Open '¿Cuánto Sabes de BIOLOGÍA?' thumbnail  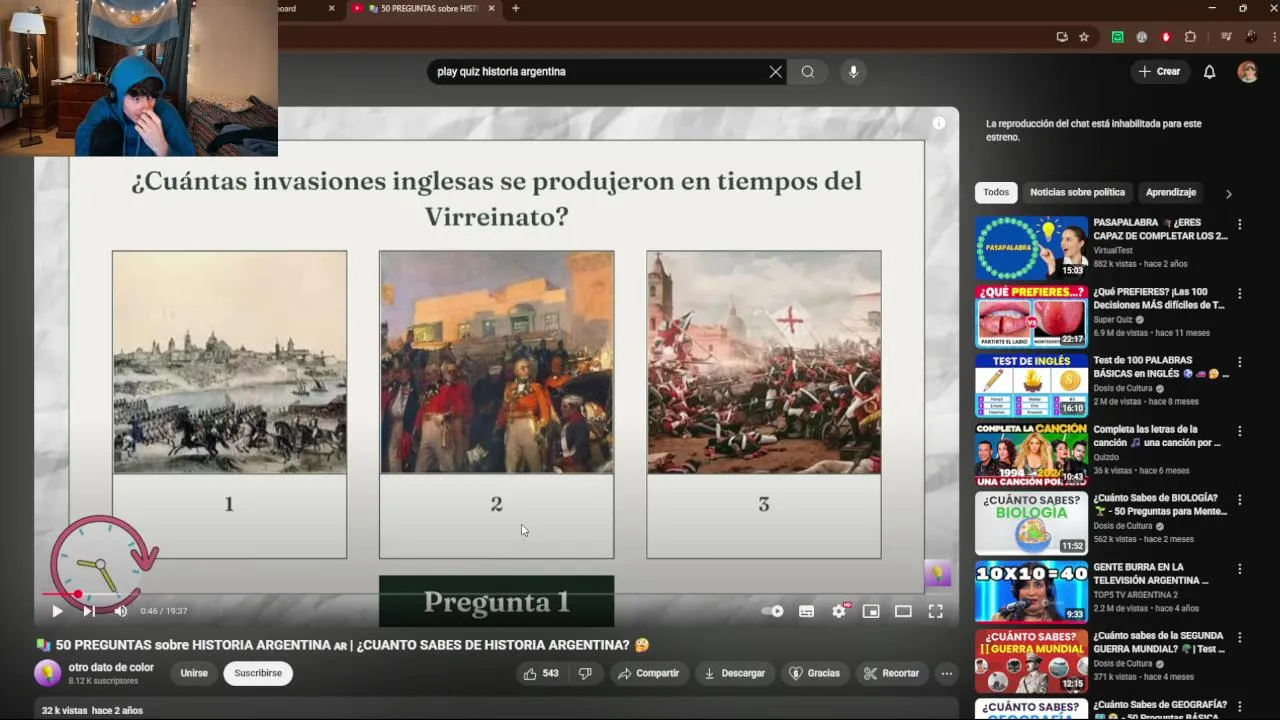click(x=1031, y=523)
